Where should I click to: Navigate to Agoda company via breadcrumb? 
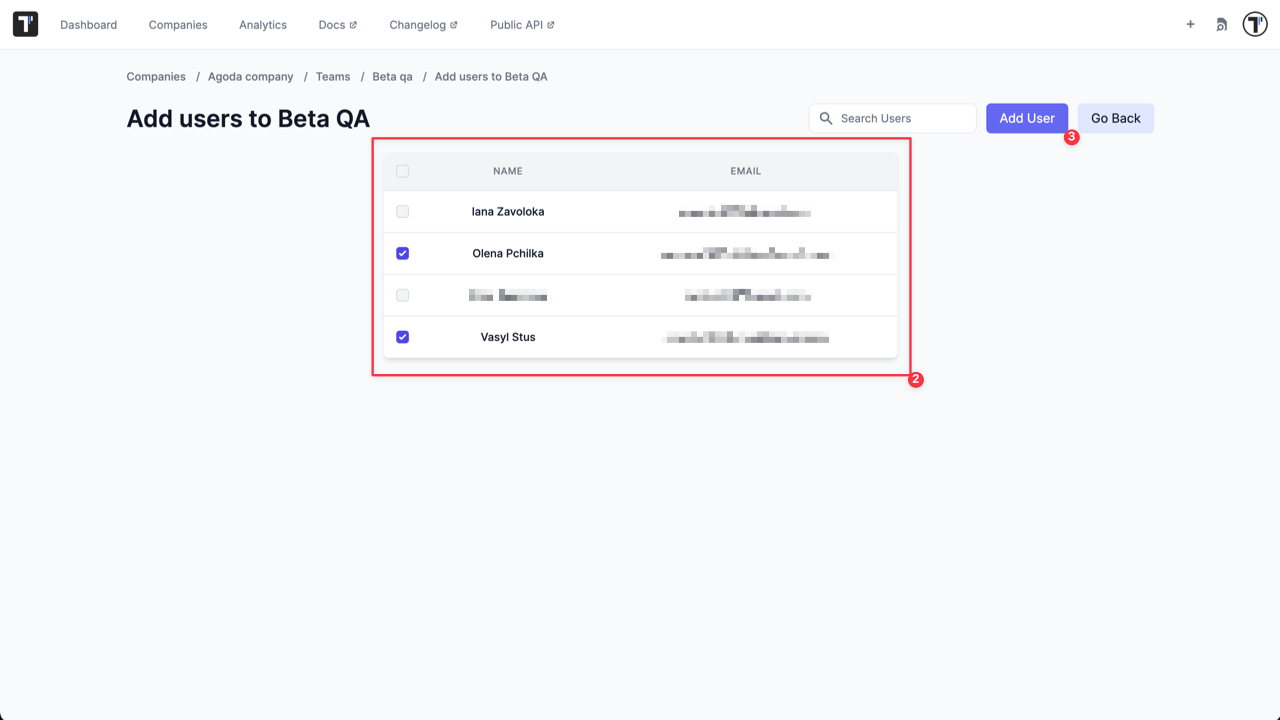(x=250, y=76)
